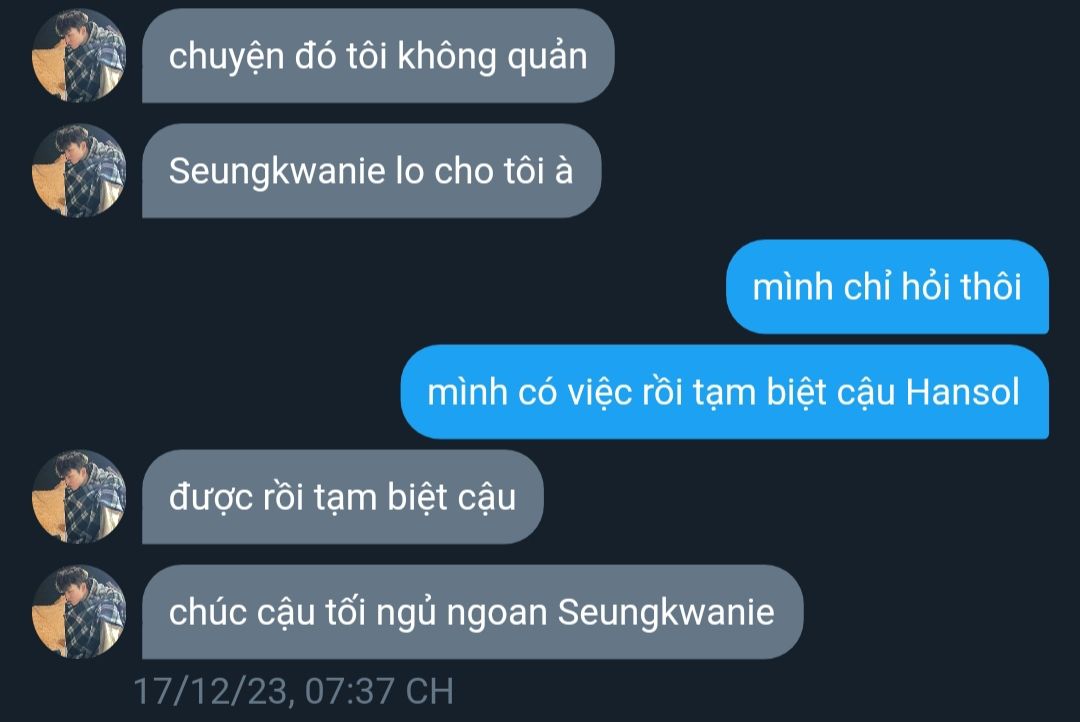The image size is (1080, 722).
Task: Tap profile picture next to "Seungkwanie lo cho tôi à"
Action: point(79,171)
